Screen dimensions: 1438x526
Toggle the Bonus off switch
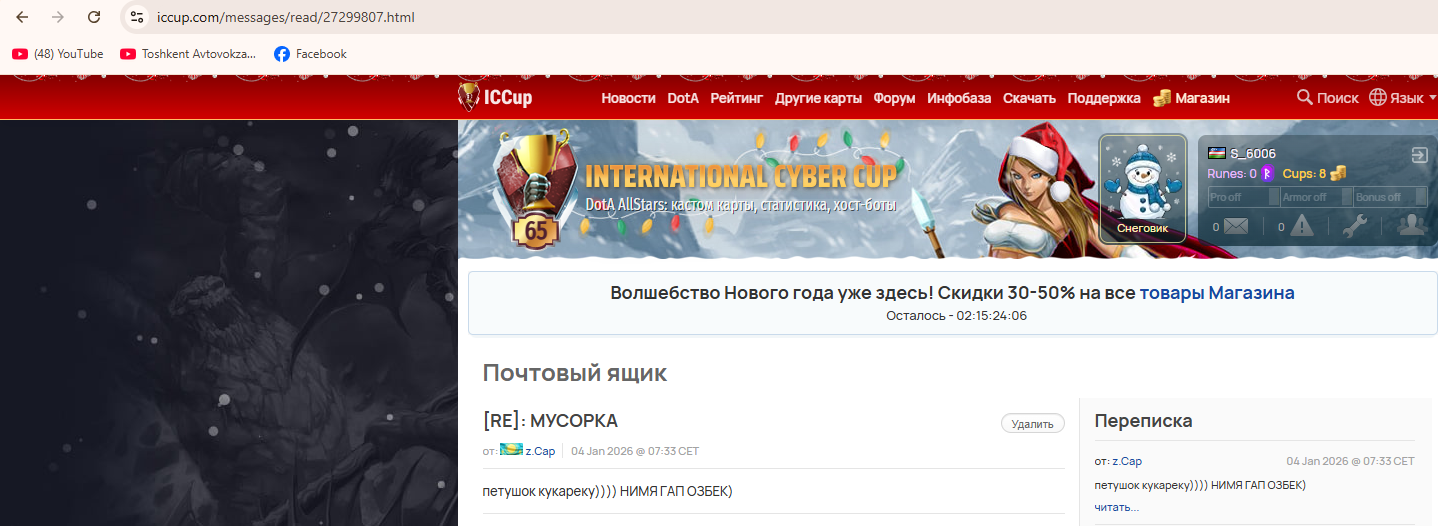[x=1391, y=197]
